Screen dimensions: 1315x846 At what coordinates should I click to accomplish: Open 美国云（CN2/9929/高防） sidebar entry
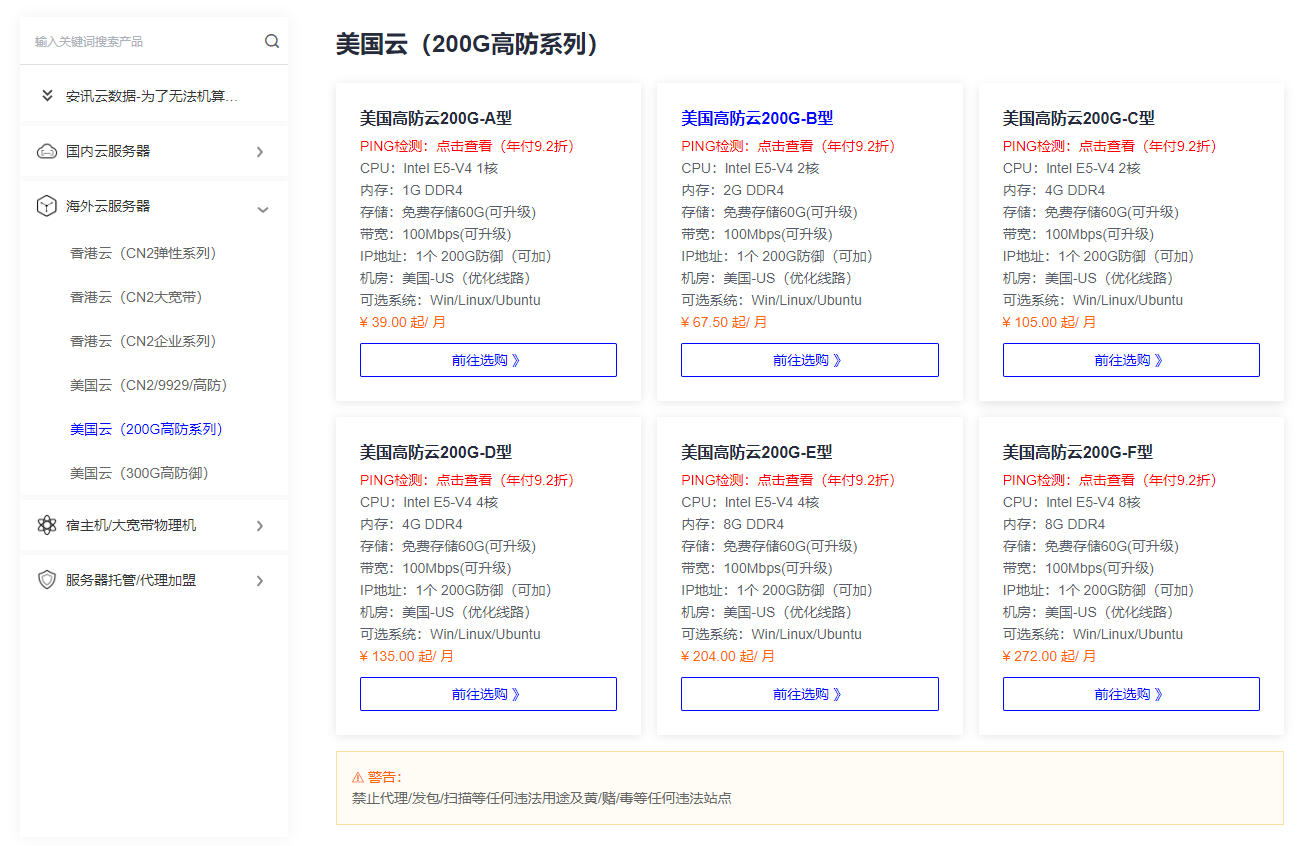click(149, 385)
